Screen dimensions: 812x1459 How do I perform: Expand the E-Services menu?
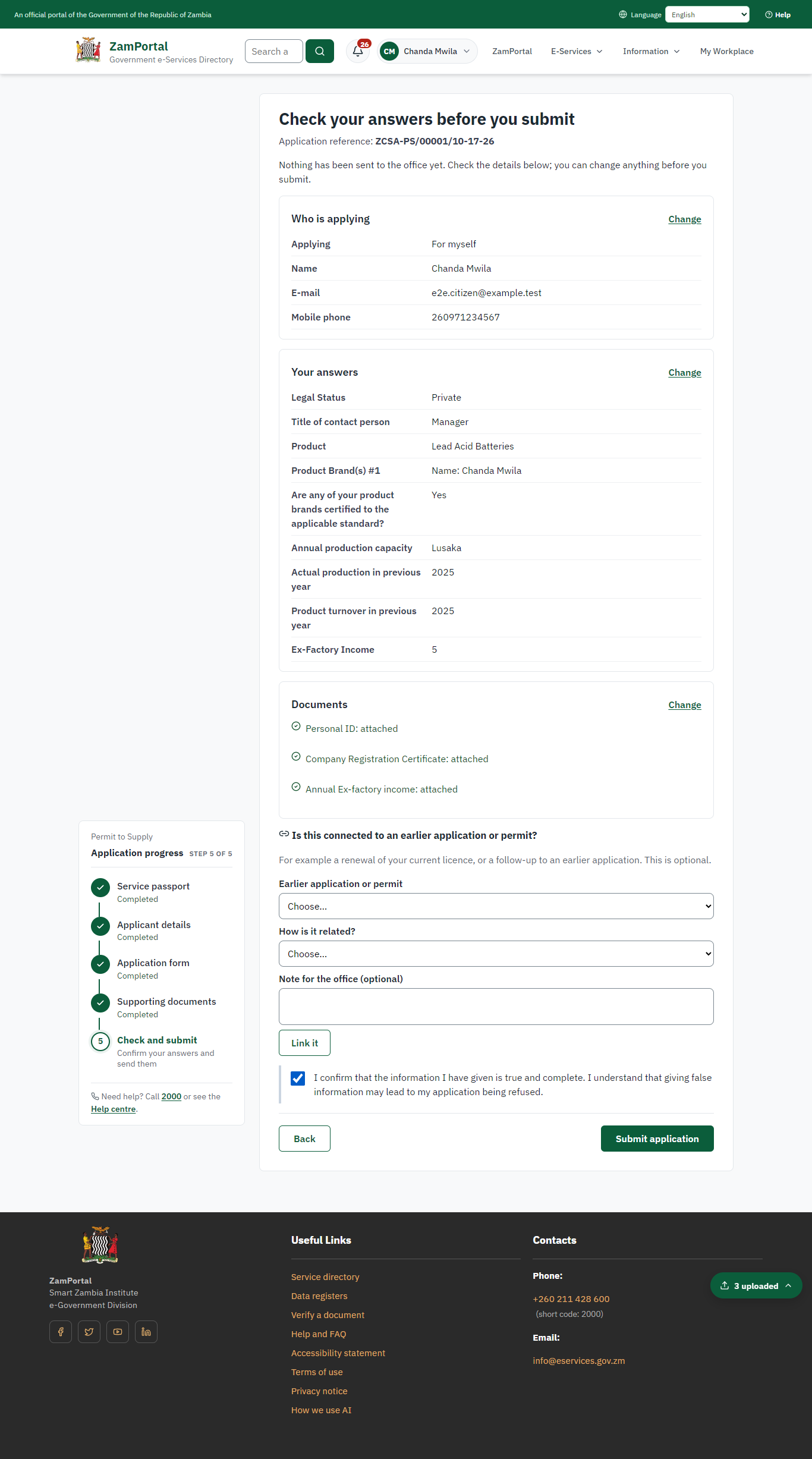pos(577,51)
